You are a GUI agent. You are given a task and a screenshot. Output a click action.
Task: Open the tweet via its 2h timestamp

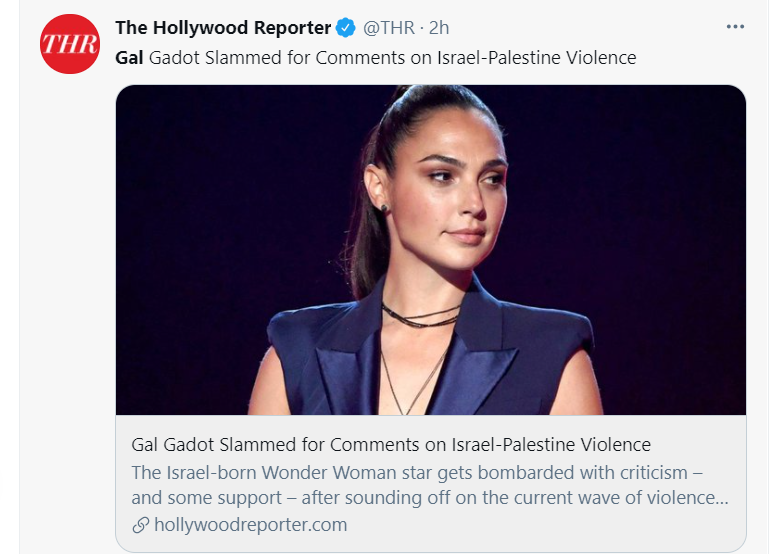[x=439, y=28]
